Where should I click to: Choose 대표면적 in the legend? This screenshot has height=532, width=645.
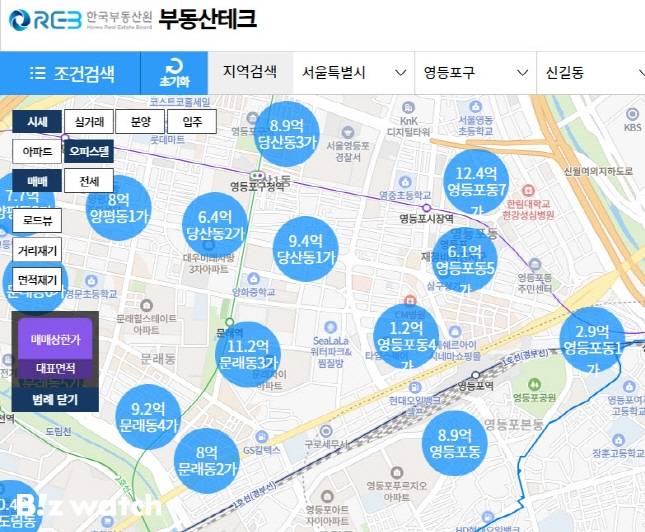[55, 368]
